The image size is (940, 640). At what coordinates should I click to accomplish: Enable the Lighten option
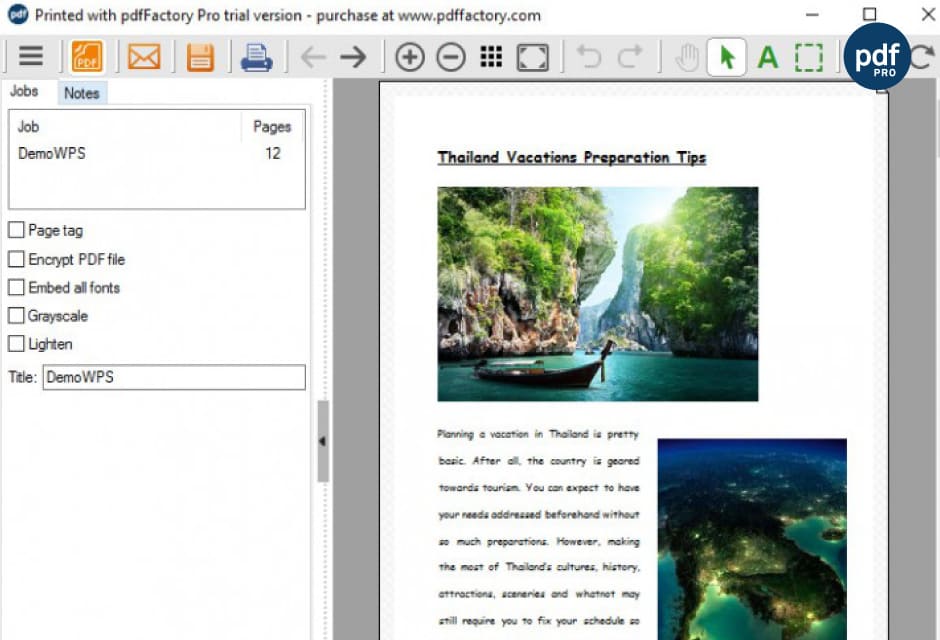click(16, 343)
